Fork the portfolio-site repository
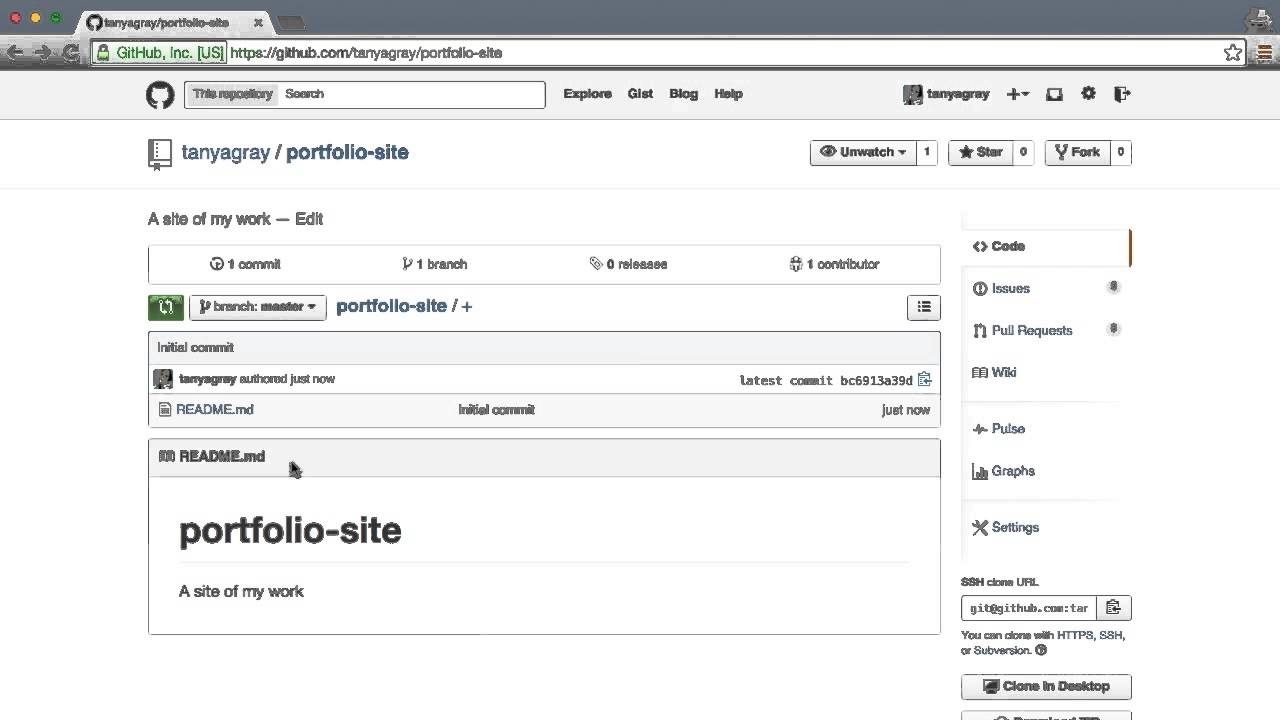Viewport: 1280px width, 720px height. (x=1077, y=152)
